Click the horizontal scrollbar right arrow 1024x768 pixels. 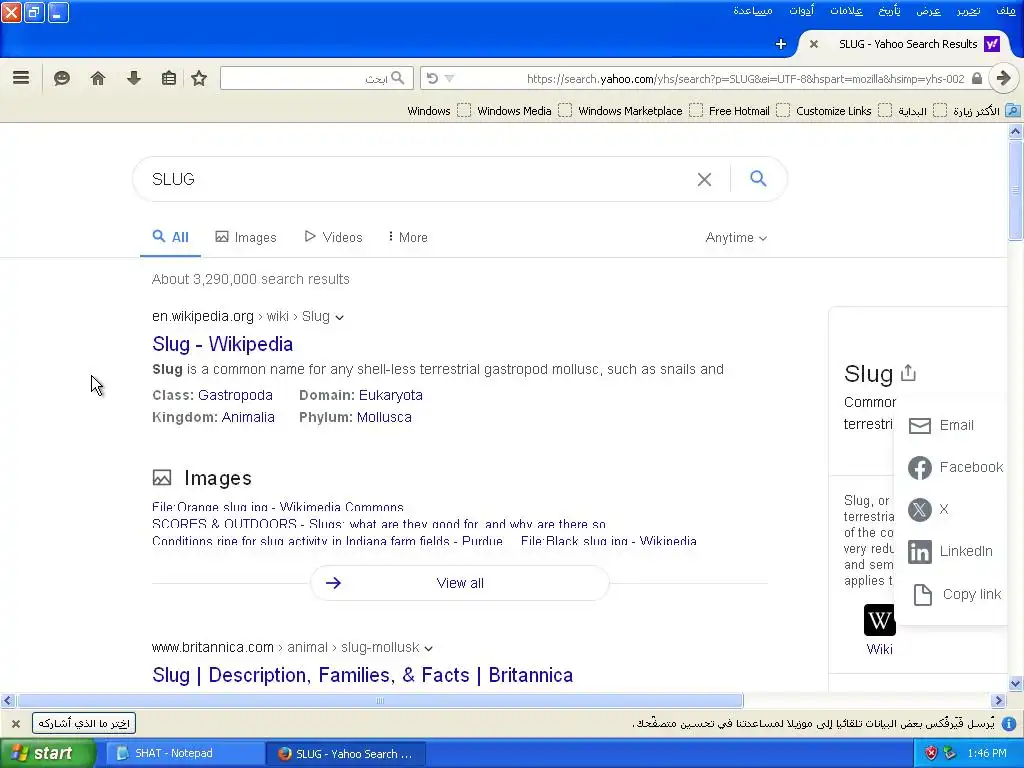click(998, 701)
